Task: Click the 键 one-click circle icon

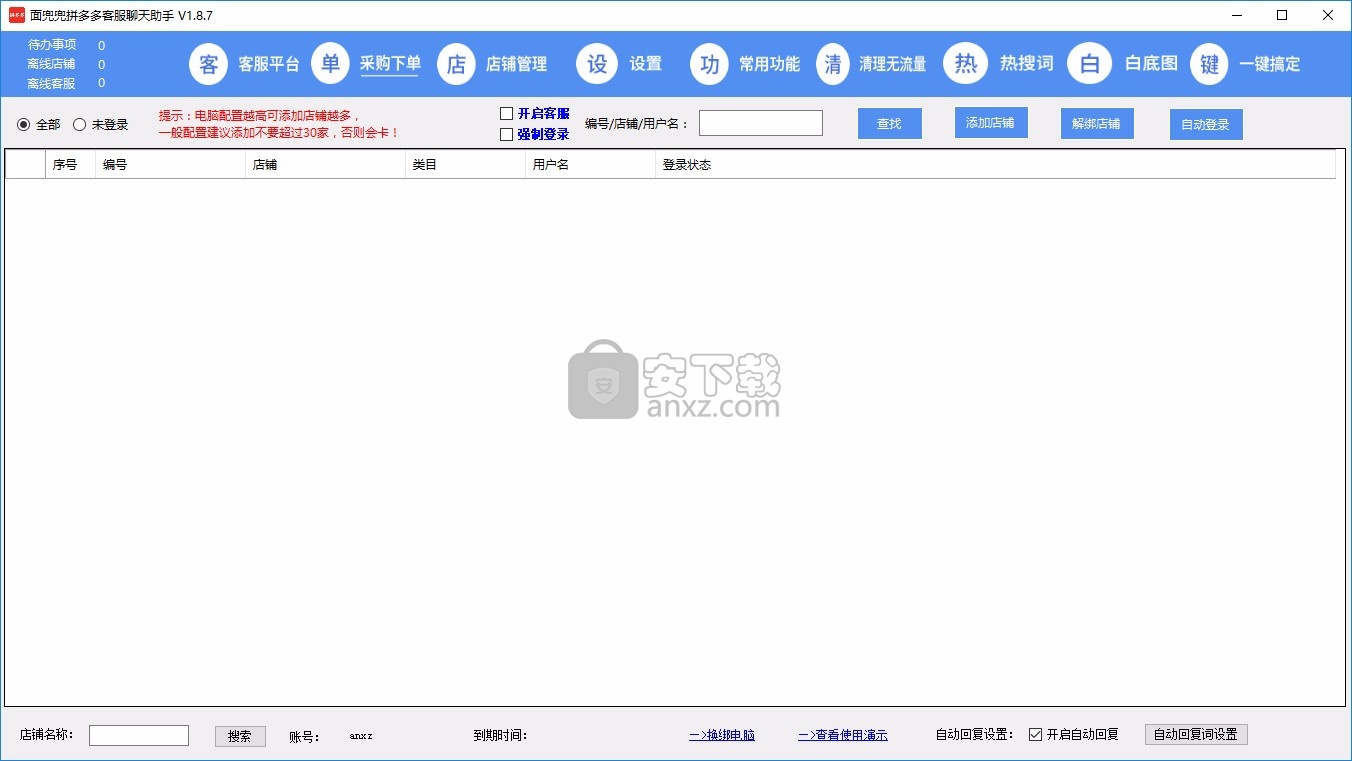Action: point(1209,64)
